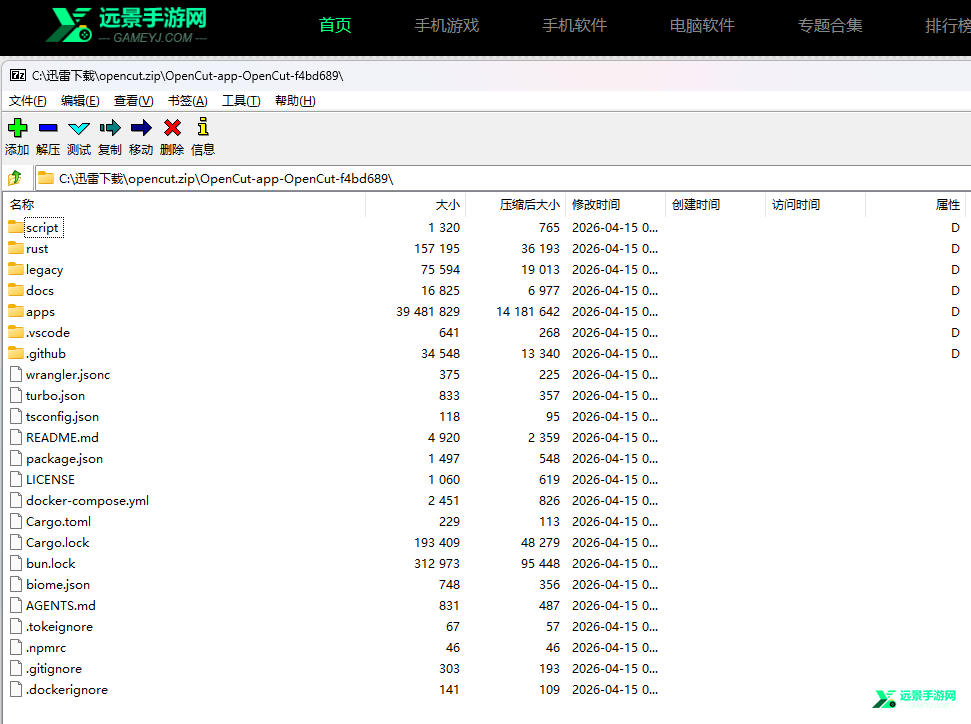This screenshot has height=724, width=971.
Task: Click the folder icon in address bar
Action: click(x=45, y=178)
